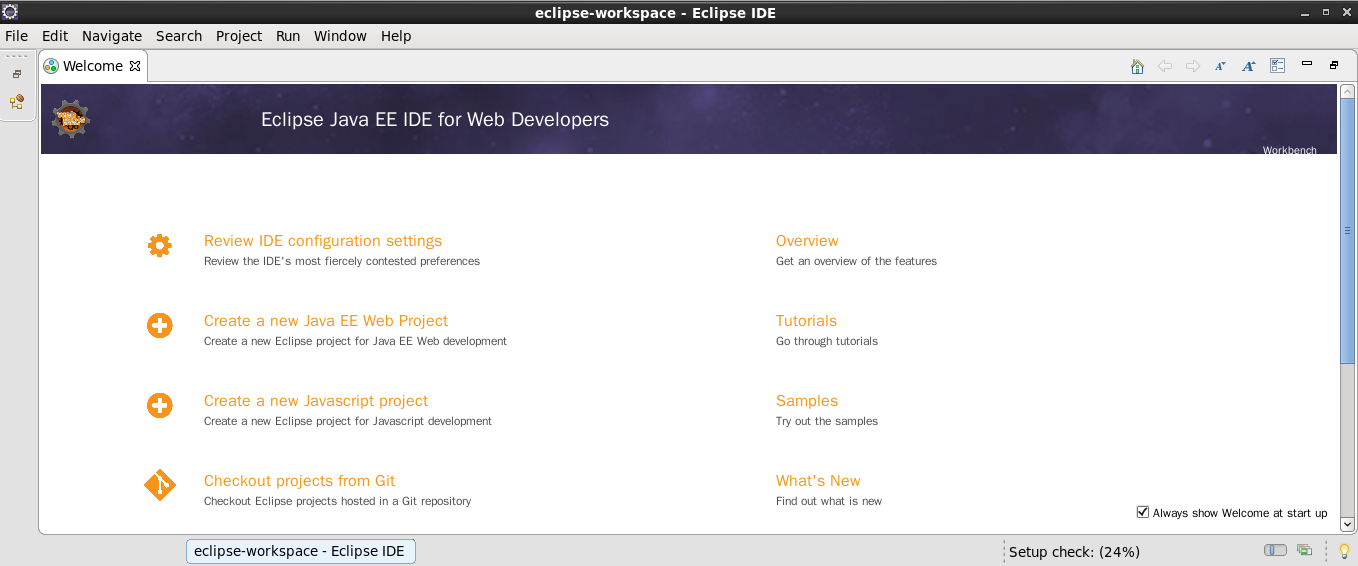Open the Tutorials link

pos(806,321)
